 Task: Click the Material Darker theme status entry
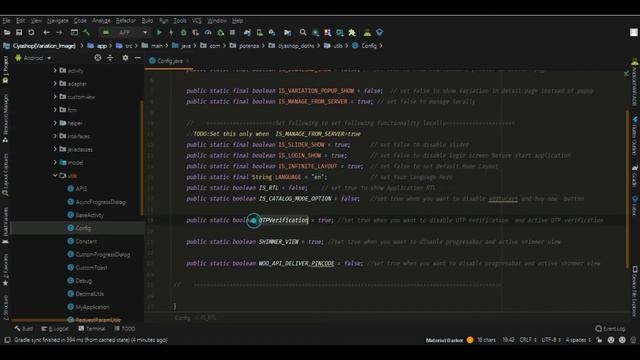coord(444,340)
